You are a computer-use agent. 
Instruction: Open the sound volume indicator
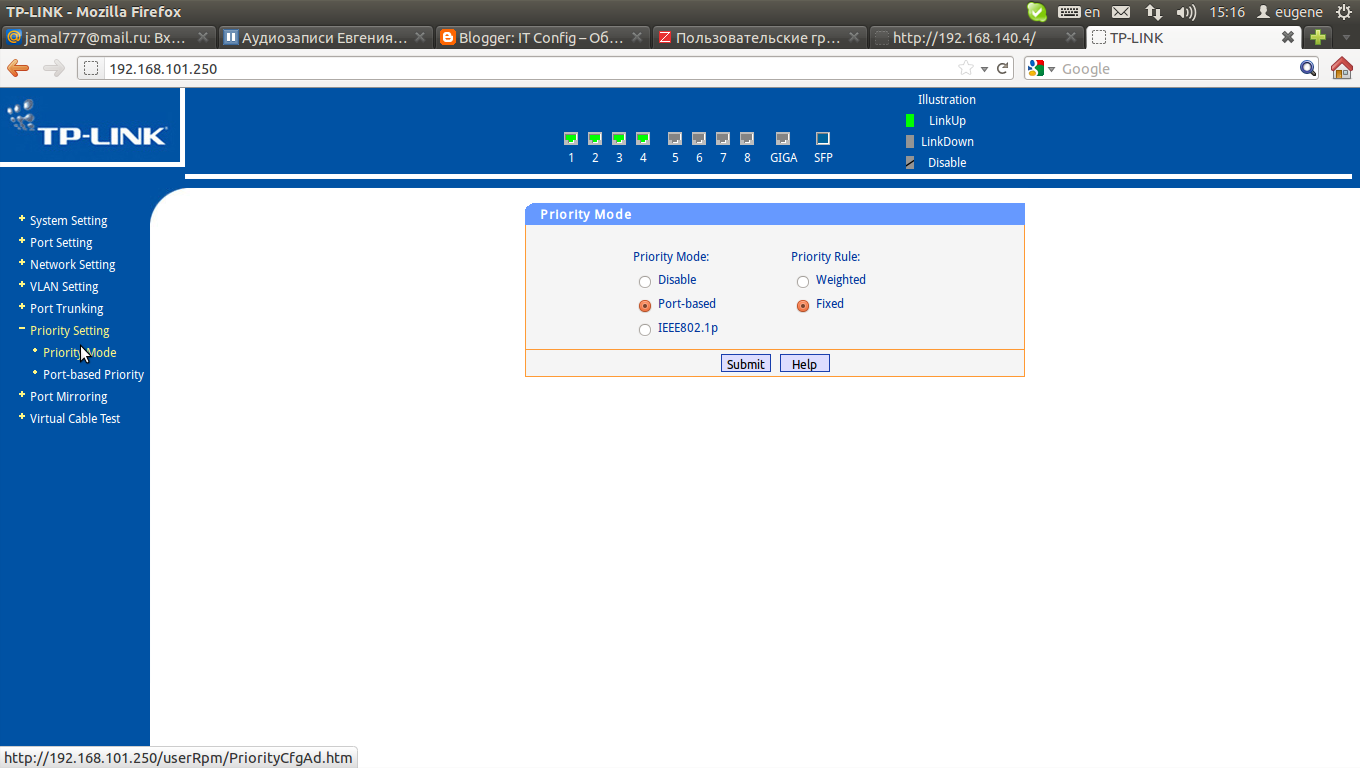(x=1186, y=12)
